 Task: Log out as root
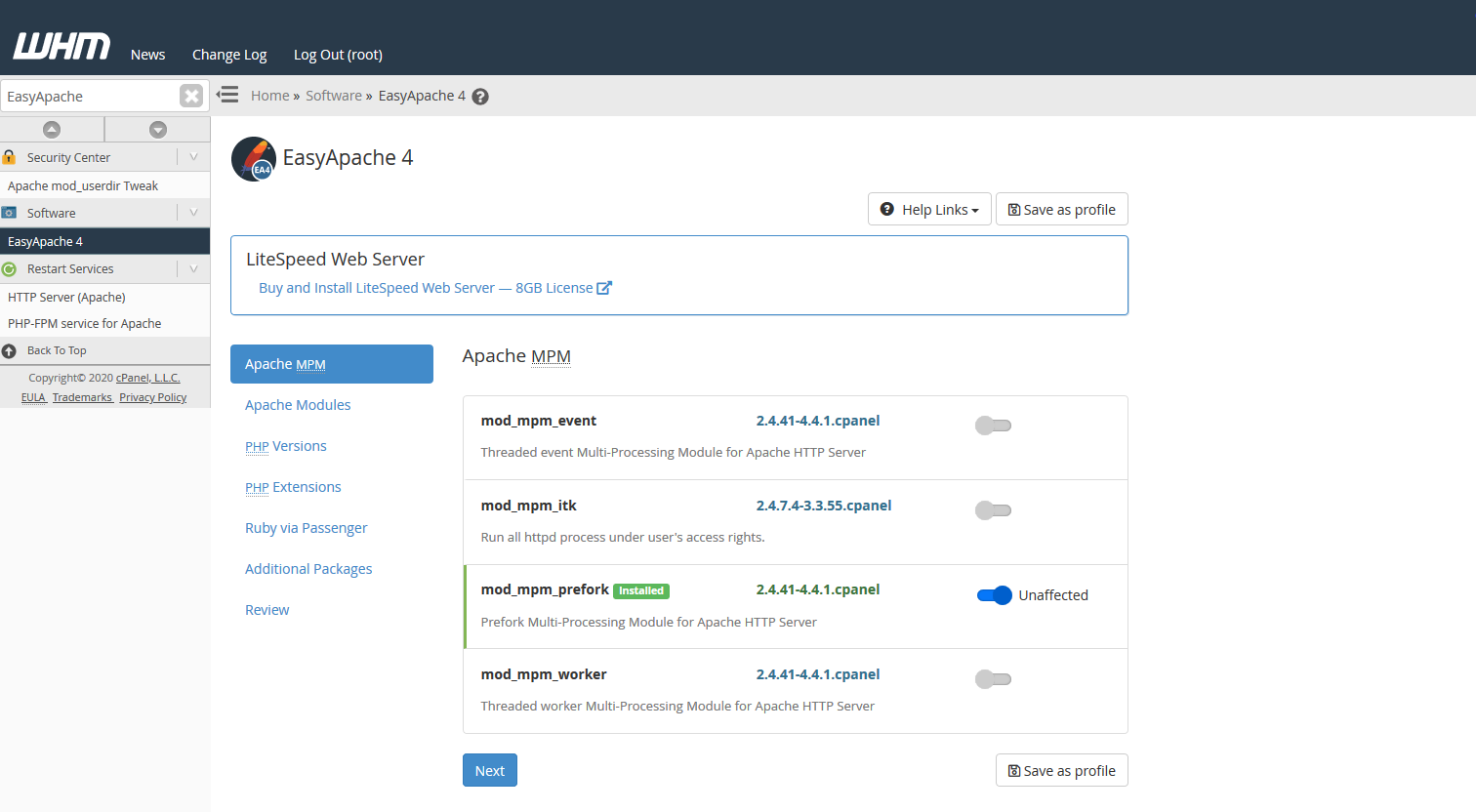pos(338,55)
